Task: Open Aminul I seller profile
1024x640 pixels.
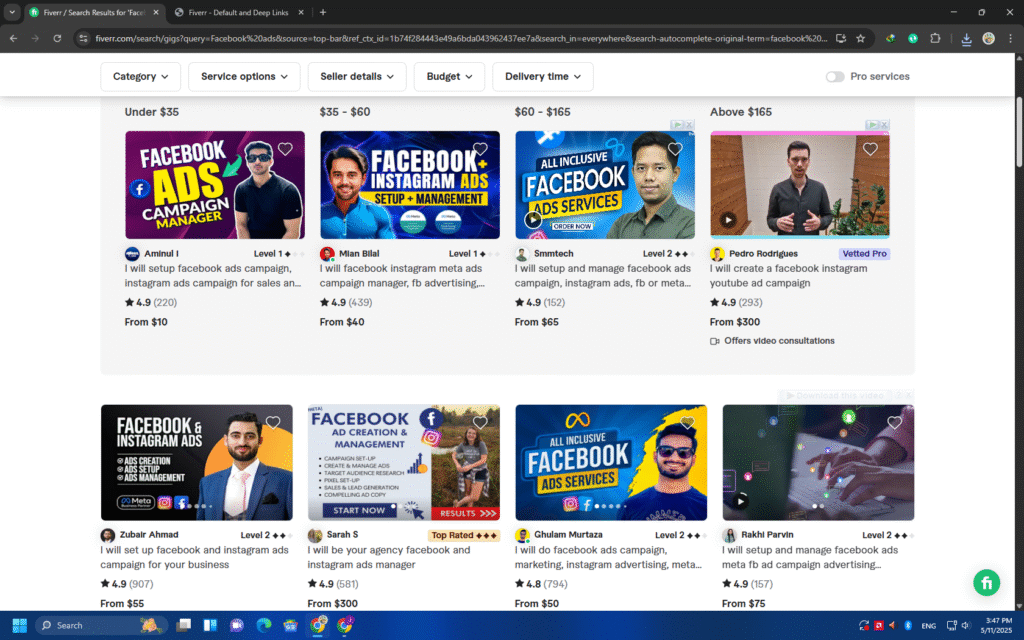Action: click(x=161, y=253)
